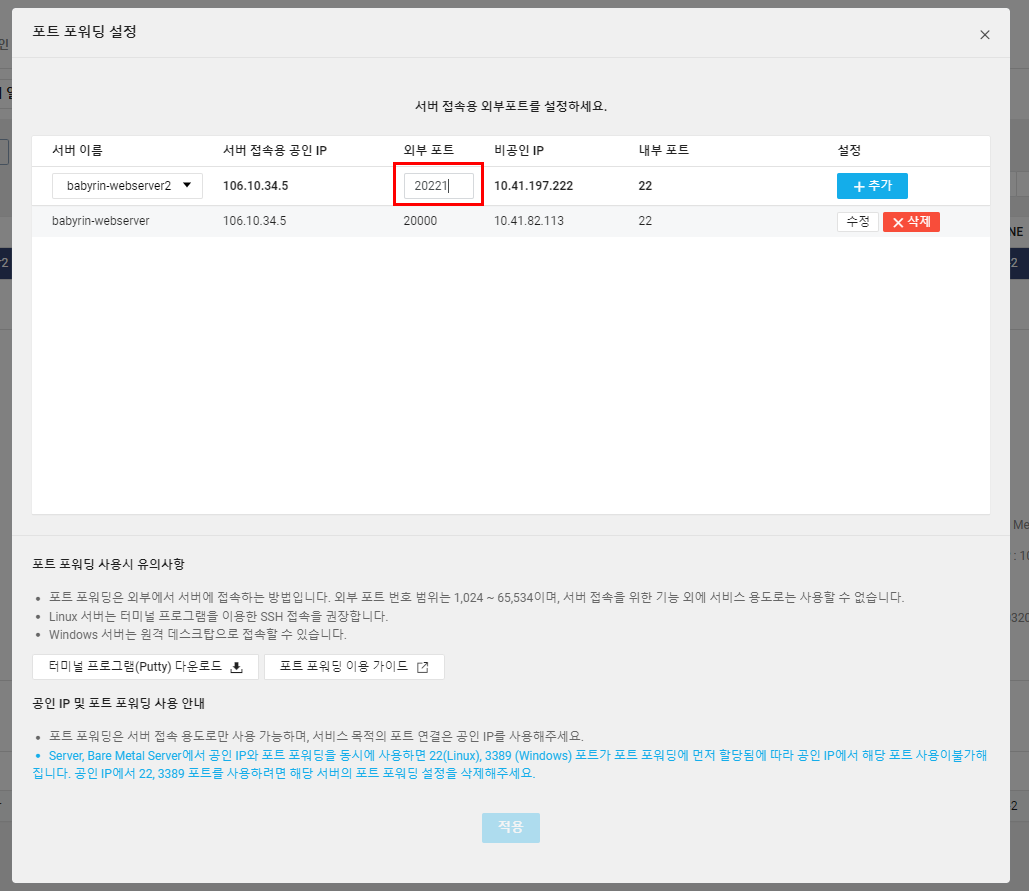The width and height of the screenshot is (1029, 891).
Task: Select private IP 10.41.197.222
Action: click(534, 186)
